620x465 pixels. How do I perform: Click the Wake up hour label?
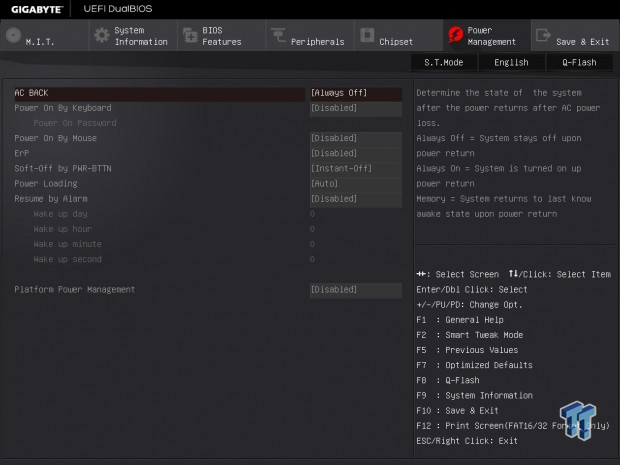[x=62, y=229]
